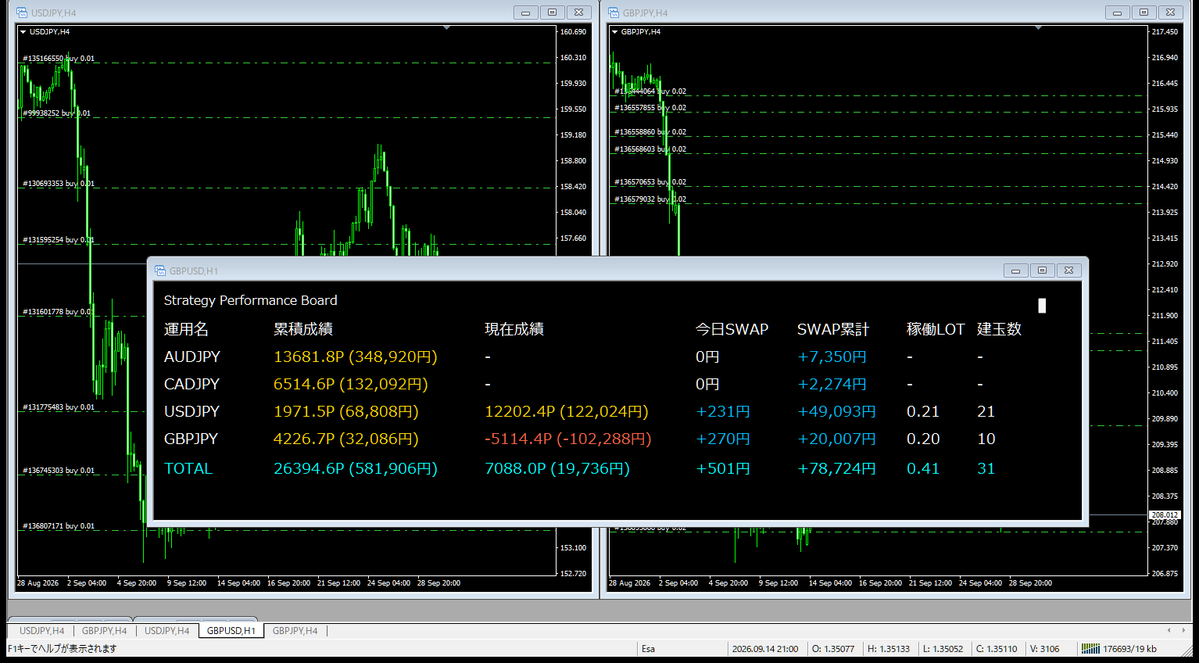
Task: Click the USDJPY,H4 window title icon
Action: (x=22, y=12)
